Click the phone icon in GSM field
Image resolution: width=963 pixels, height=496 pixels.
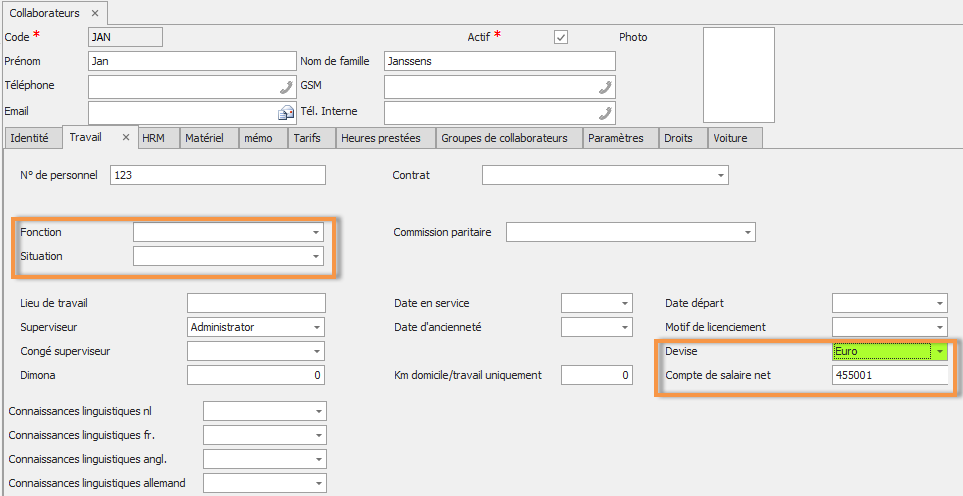click(605, 87)
